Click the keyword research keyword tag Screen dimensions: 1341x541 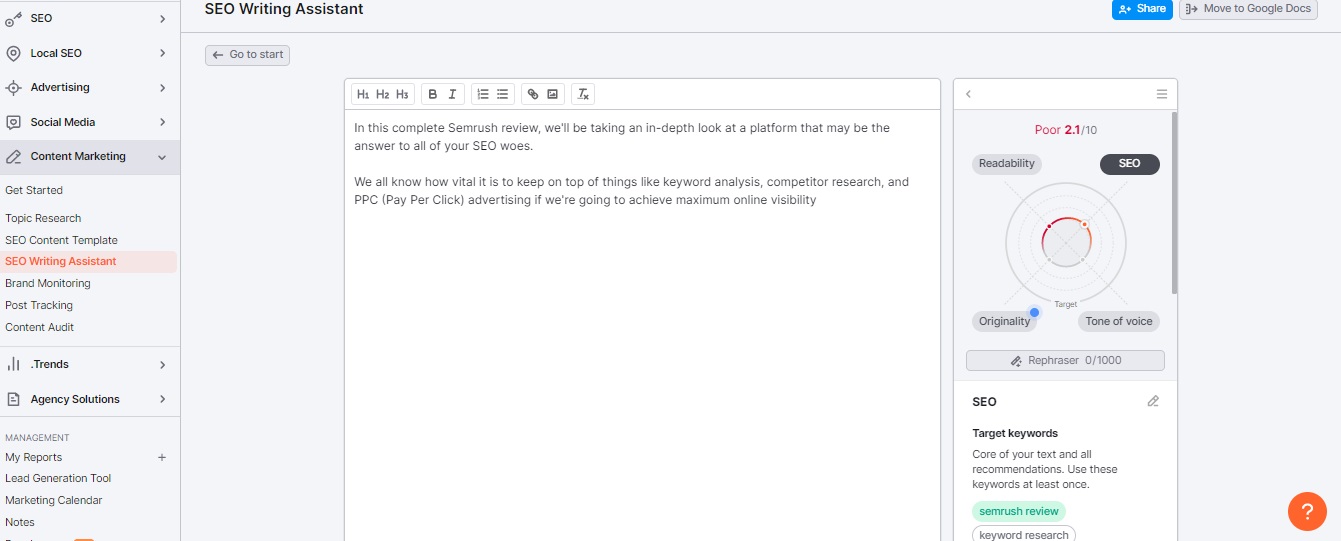[1024, 535]
